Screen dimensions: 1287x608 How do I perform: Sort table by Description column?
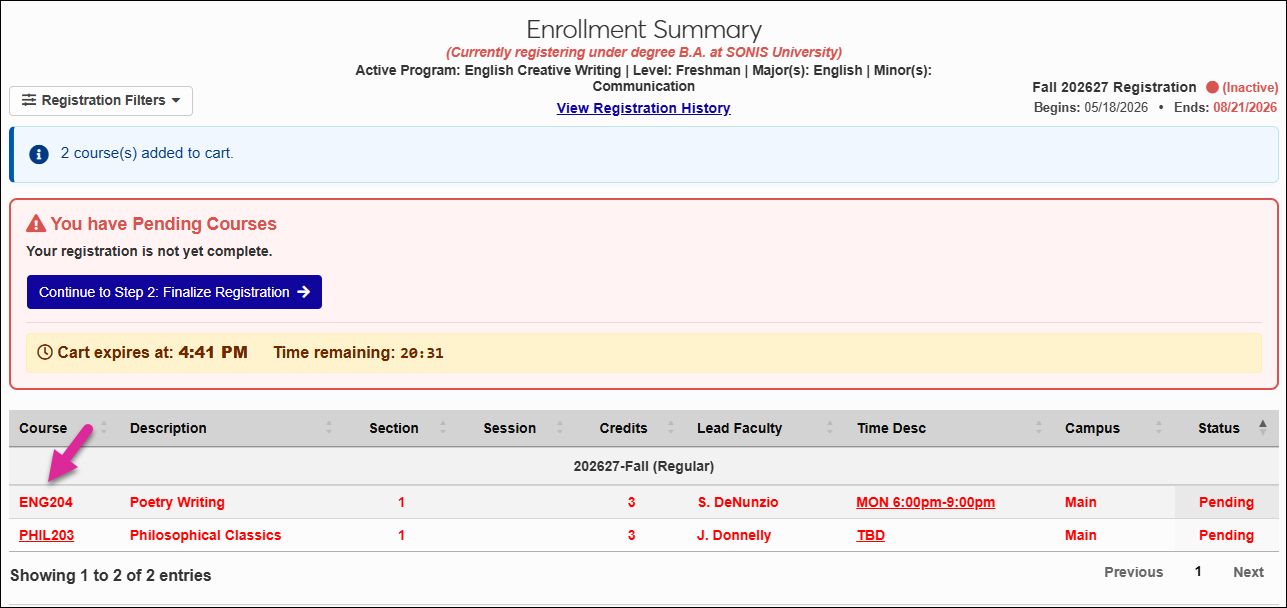231,428
